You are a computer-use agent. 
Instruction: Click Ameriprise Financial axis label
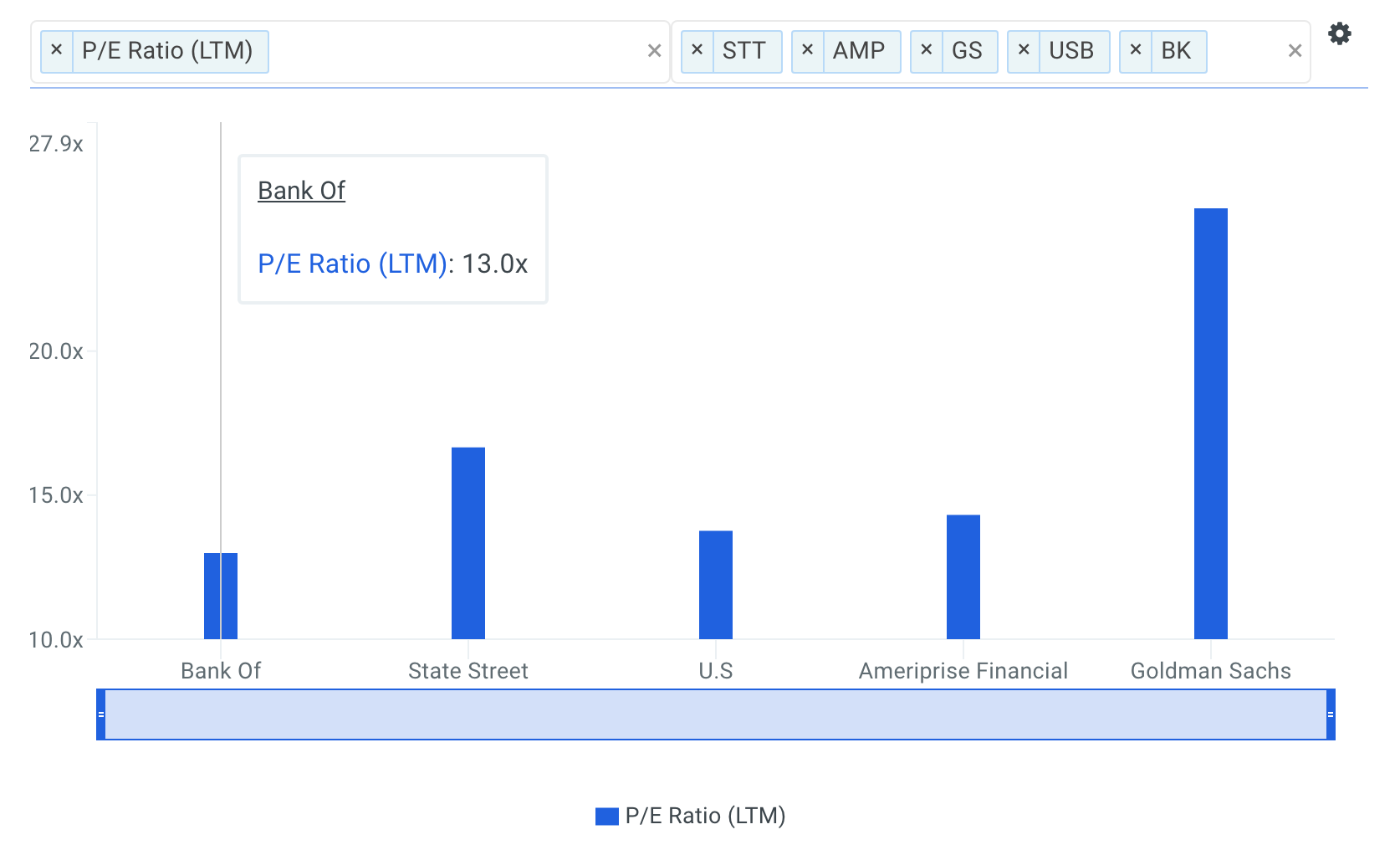(x=963, y=671)
